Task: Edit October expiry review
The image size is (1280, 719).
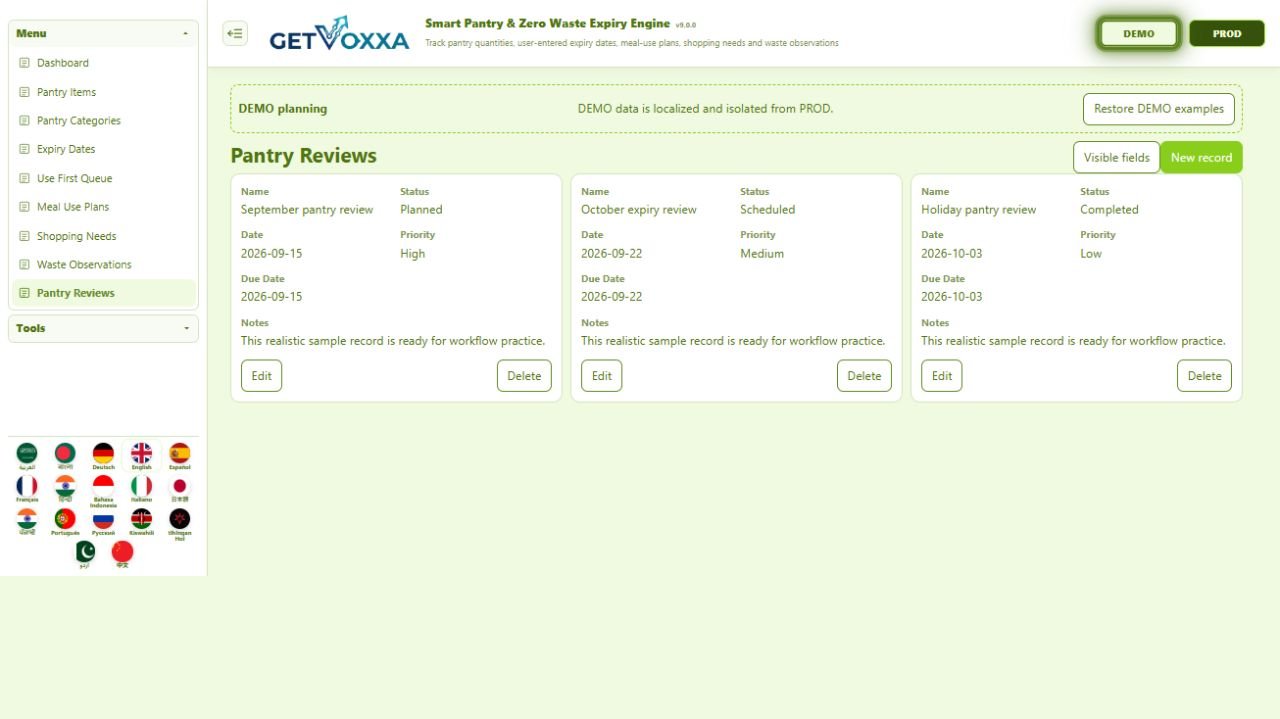Action: tap(601, 376)
